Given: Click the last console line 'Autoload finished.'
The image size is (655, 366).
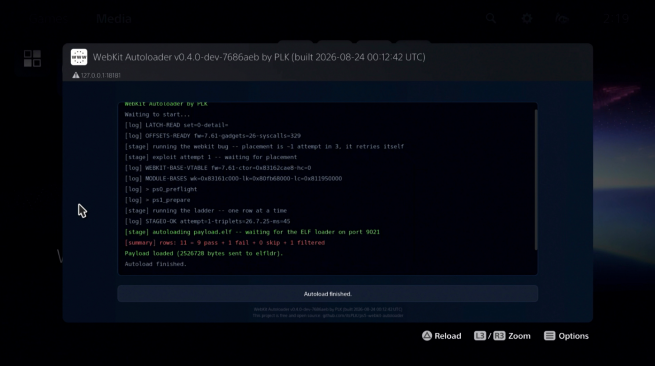Looking at the screenshot, I should pos(155,264).
